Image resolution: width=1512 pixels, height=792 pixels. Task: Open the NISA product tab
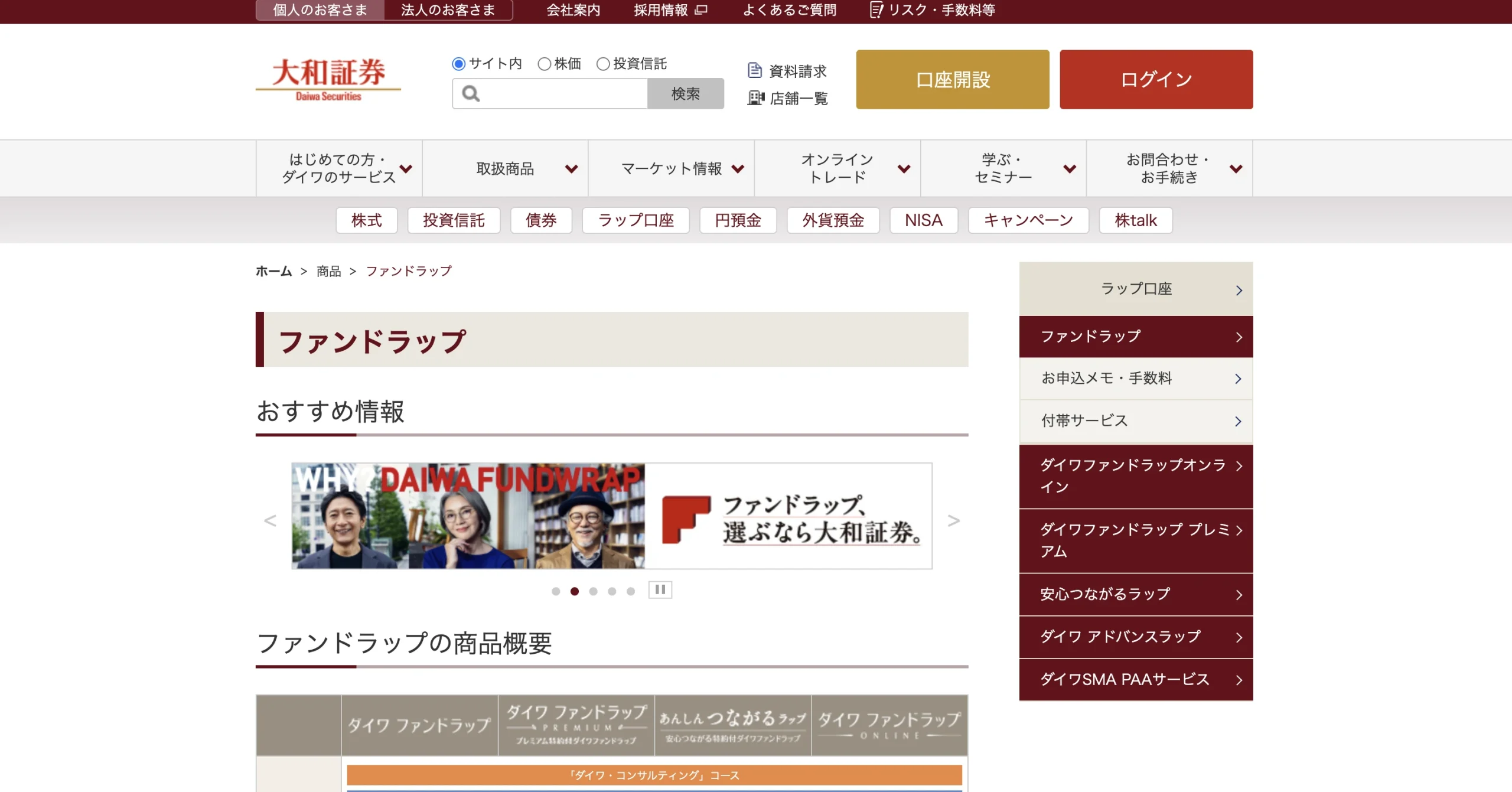[924, 220]
